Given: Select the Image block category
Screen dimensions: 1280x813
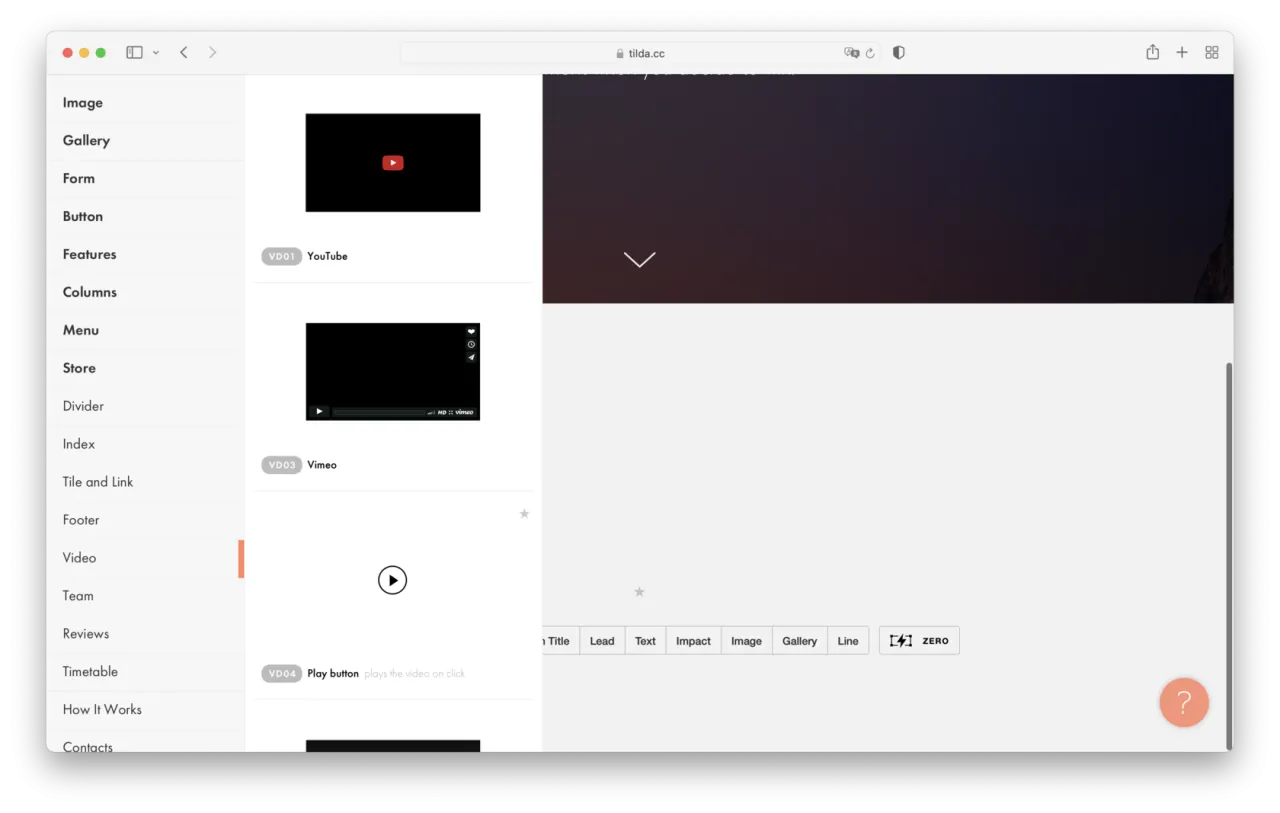Looking at the screenshot, I should 145,103.
